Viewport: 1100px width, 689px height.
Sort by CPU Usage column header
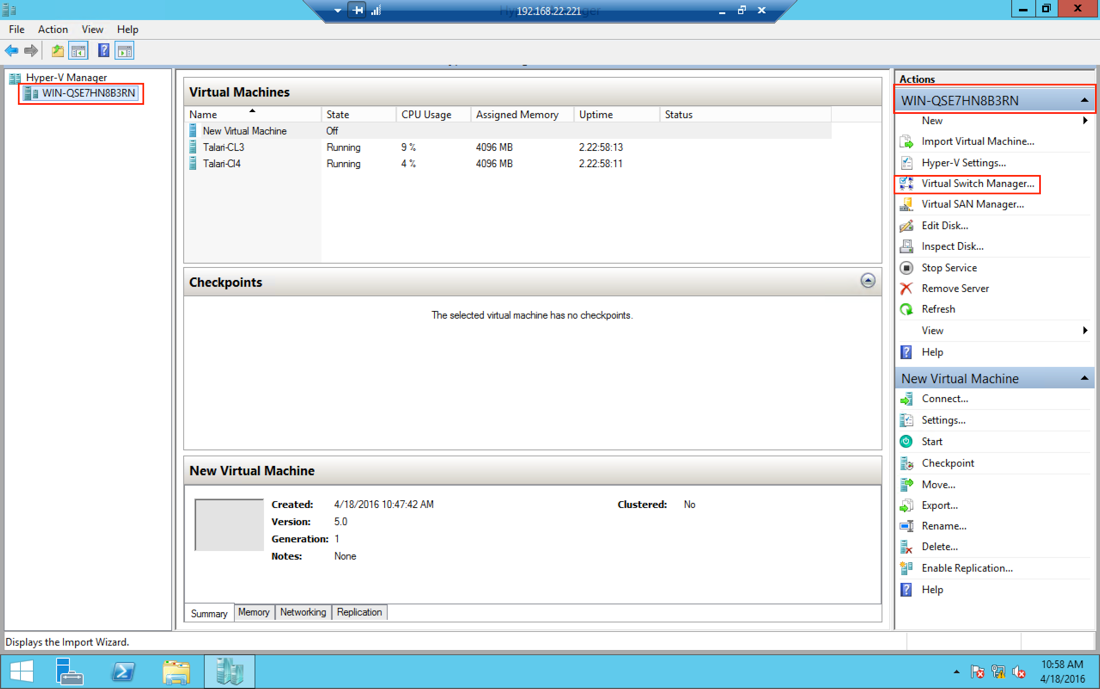[x=434, y=114]
